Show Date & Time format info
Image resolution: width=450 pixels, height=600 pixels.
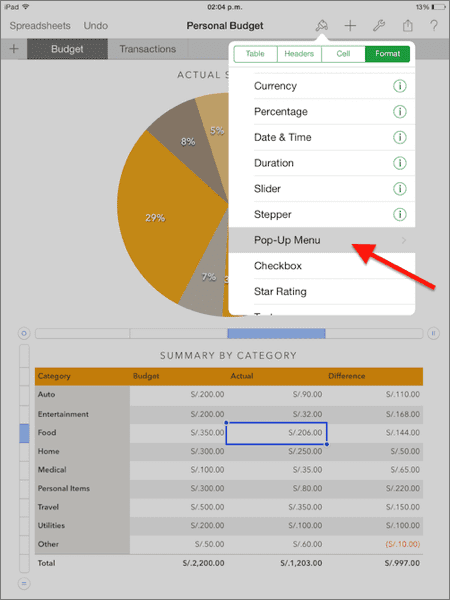(400, 137)
